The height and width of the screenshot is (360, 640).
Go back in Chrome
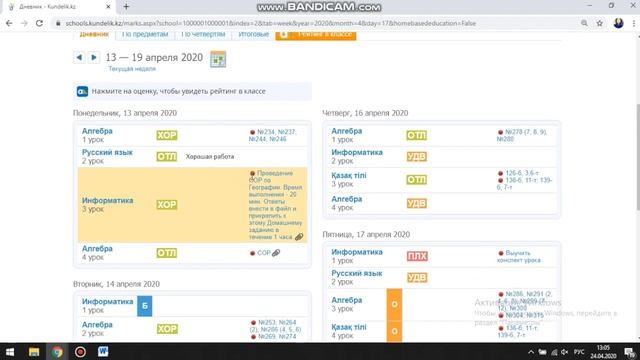point(9,23)
